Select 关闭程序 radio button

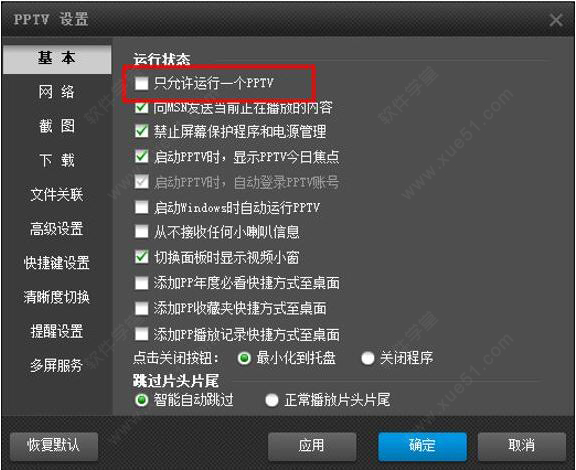point(367,358)
